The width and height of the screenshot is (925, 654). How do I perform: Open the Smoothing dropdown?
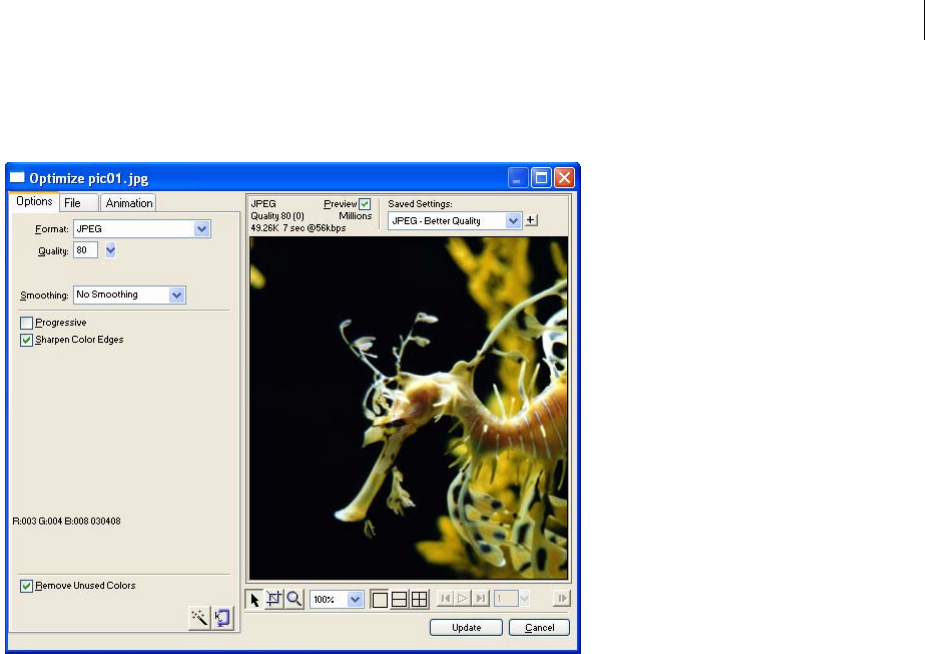click(176, 295)
